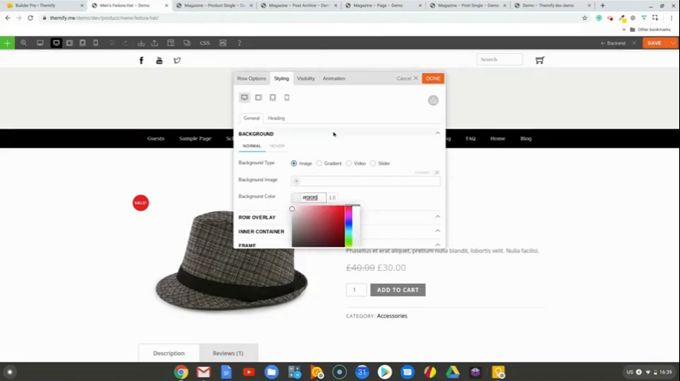Image resolution: width=680 pixels, height=381 pixels.
Task: Open the help question mark in toolbar
Action: pos(239,43)
